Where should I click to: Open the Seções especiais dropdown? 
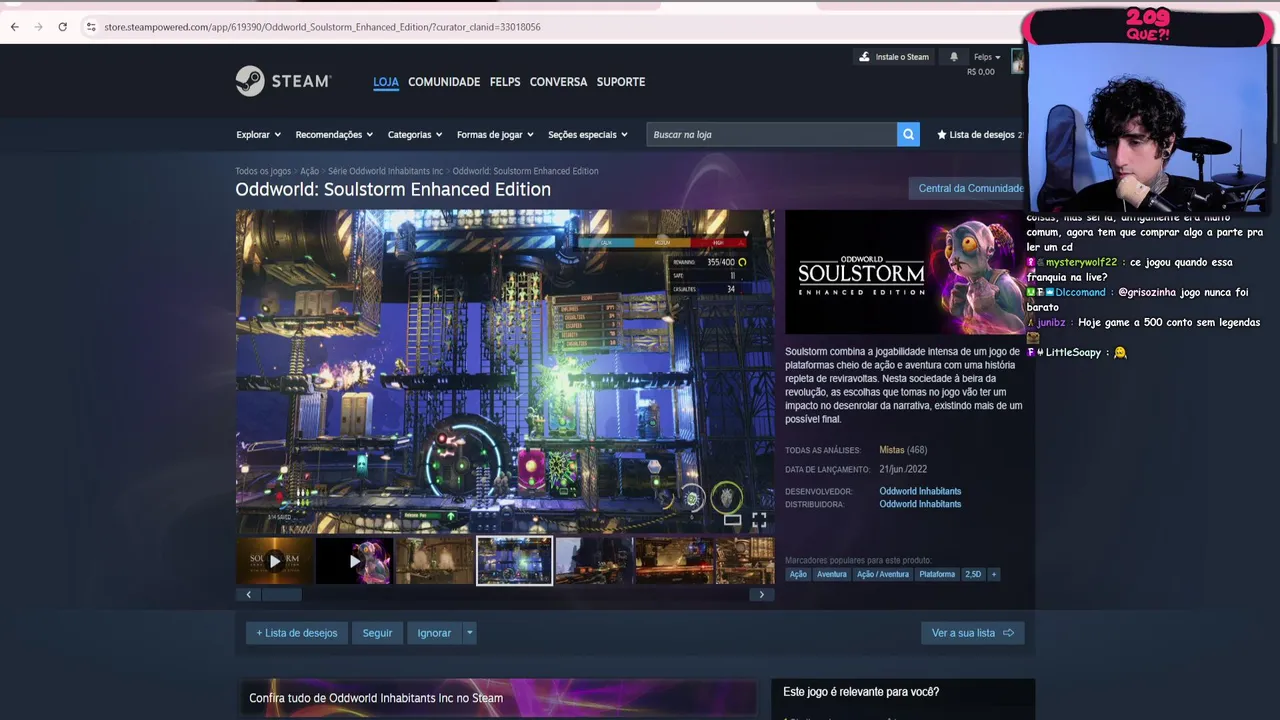click(588, 134)
